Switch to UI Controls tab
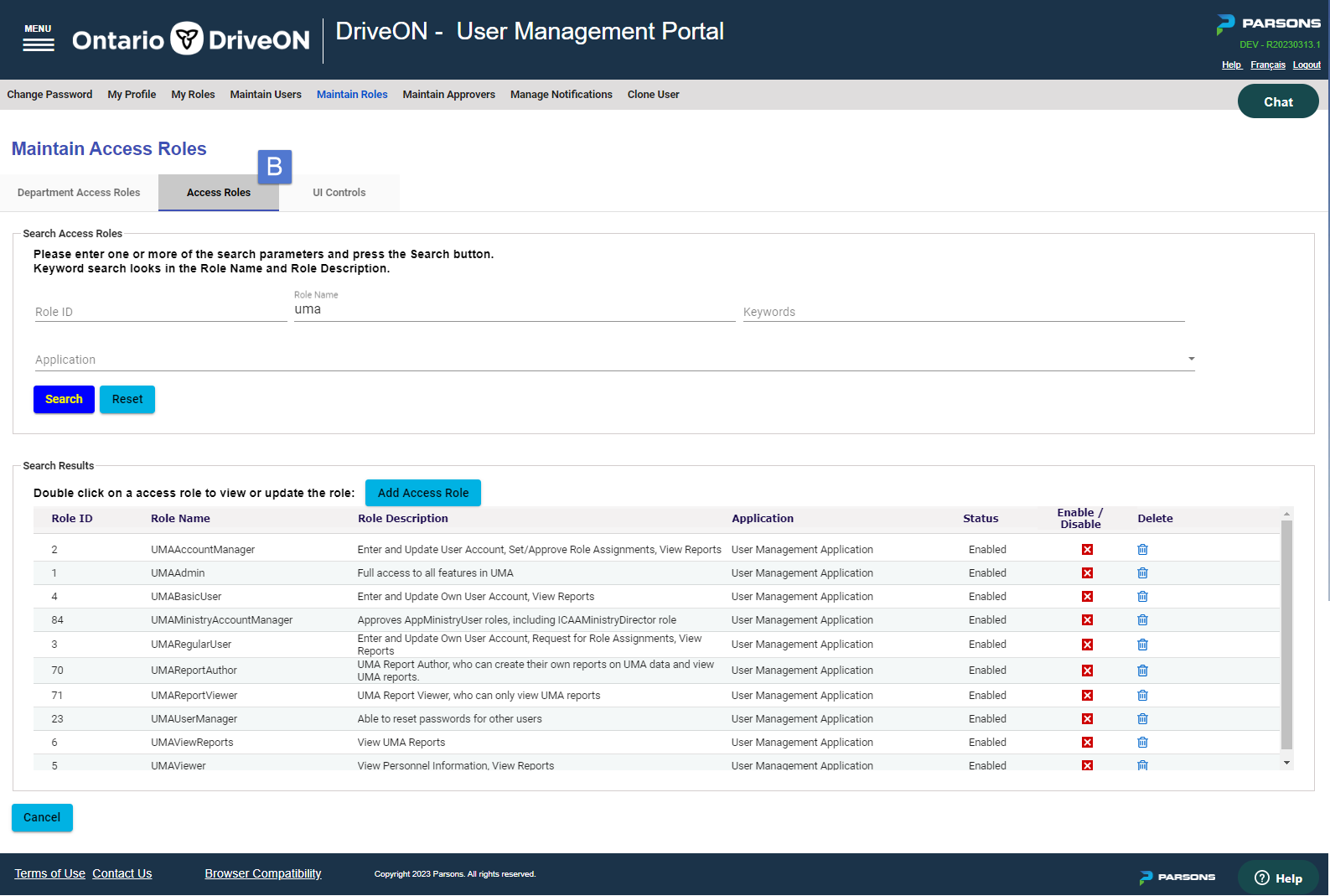This screenshot has width=1330, height=896. click(339, 193)
